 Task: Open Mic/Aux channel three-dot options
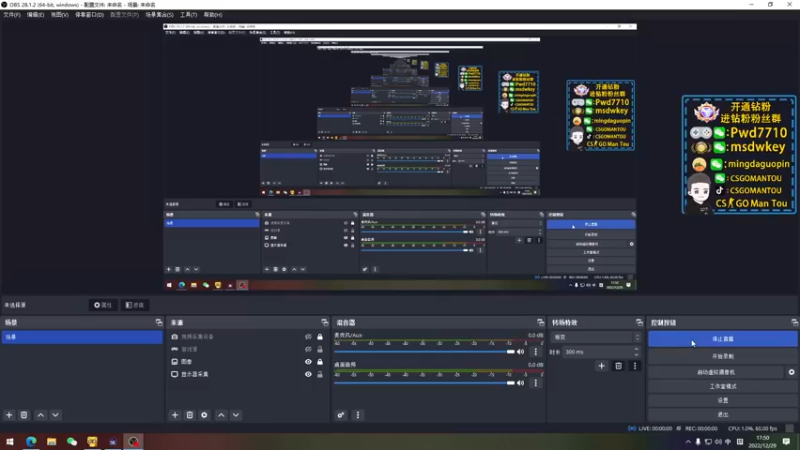[535, 352]
